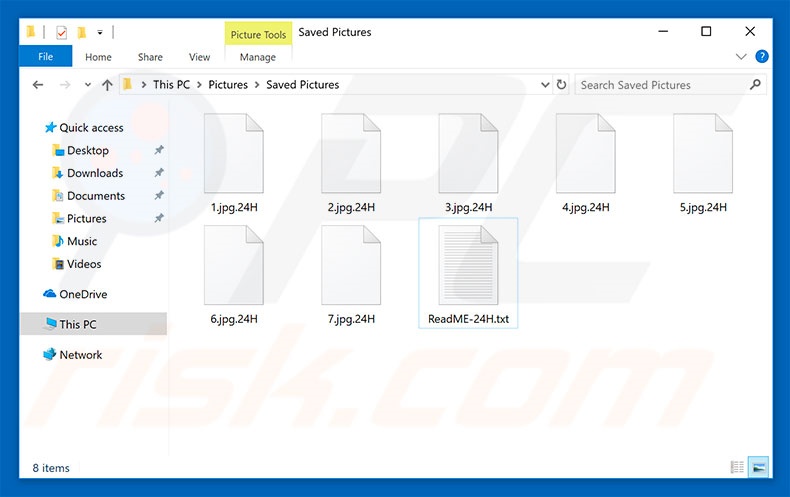790x497 pixels.
Task: Open Videos in navigation pane
Action: pos(77,264)
